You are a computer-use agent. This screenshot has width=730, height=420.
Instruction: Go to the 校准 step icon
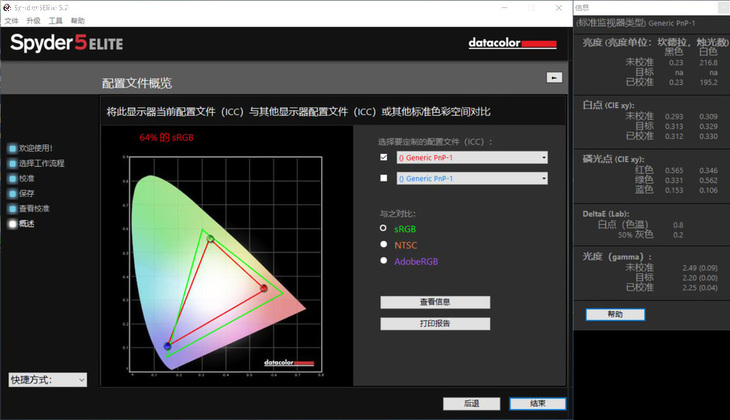click(13, 178)
